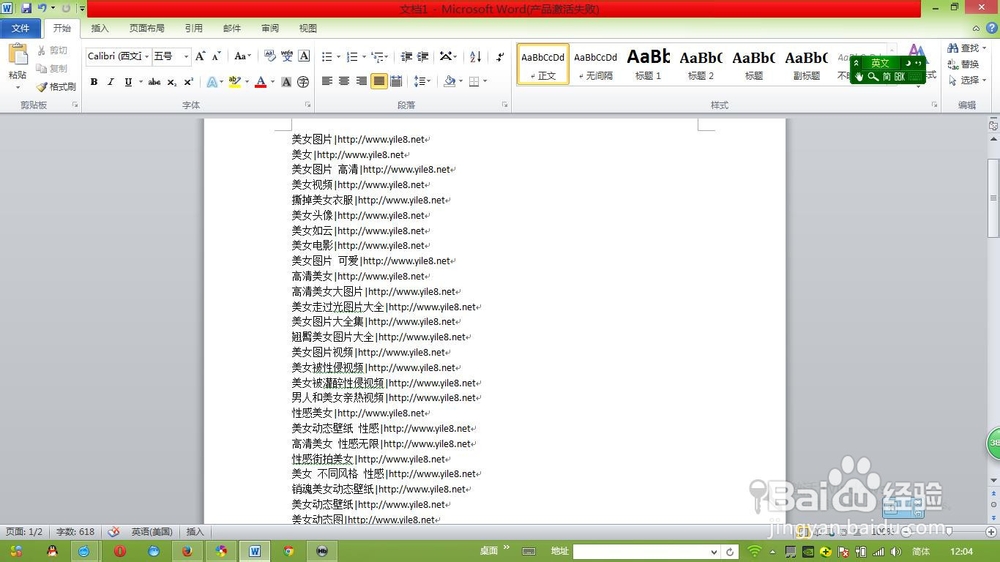Screen dimensions: 1000x562
Task: Click the volume speaker icon in the system tray
Action: click(896, 551)
